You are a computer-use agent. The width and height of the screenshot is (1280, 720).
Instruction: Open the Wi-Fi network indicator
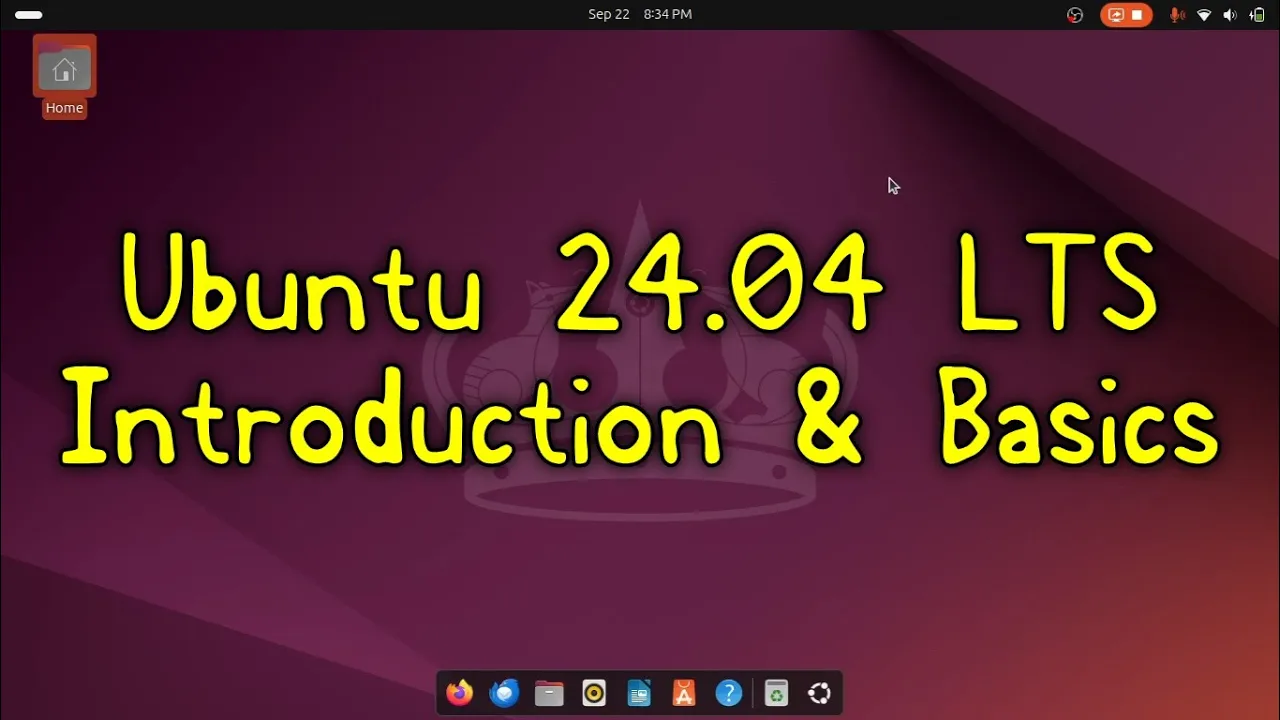[1204, 15]
